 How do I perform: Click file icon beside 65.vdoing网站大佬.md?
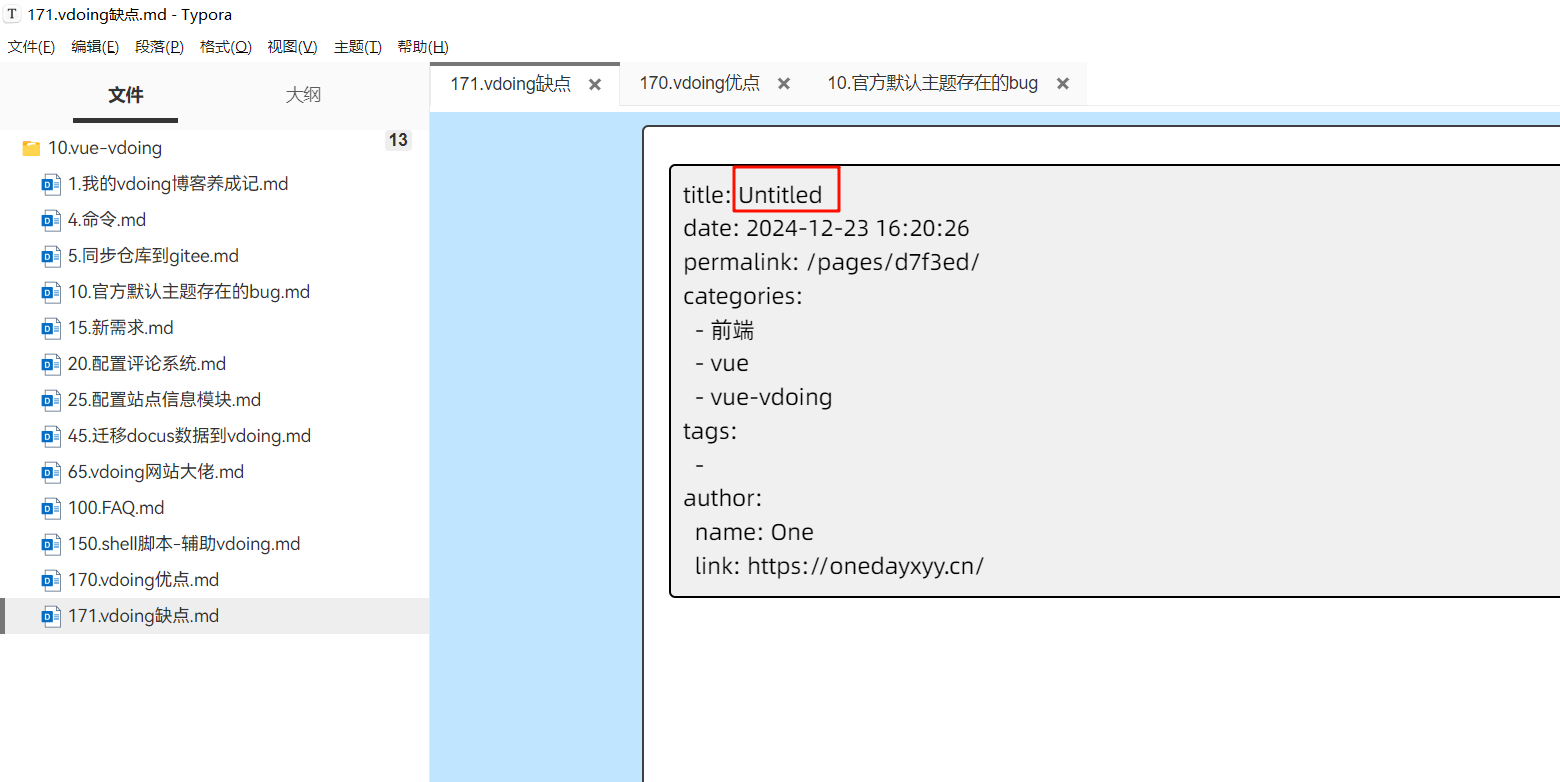click(x=51, y=472)
